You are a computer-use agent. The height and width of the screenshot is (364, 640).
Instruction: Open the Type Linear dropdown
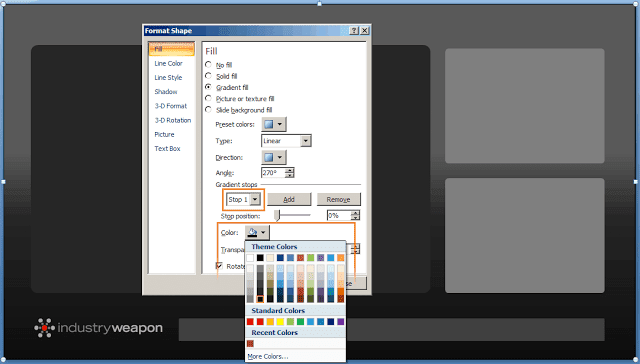[305, 141]
